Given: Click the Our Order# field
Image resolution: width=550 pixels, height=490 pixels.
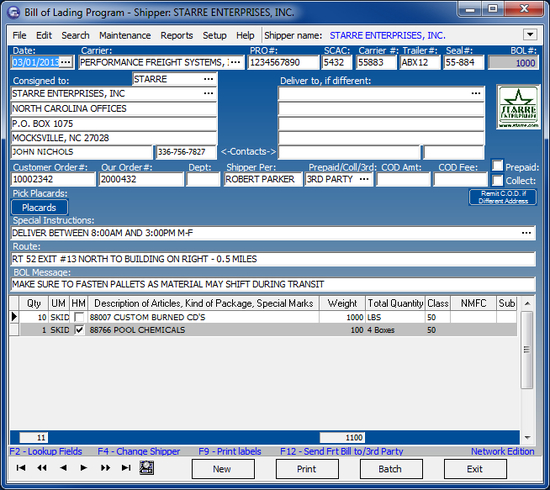Looking at the screenshot, I should (x=141, y=180).
